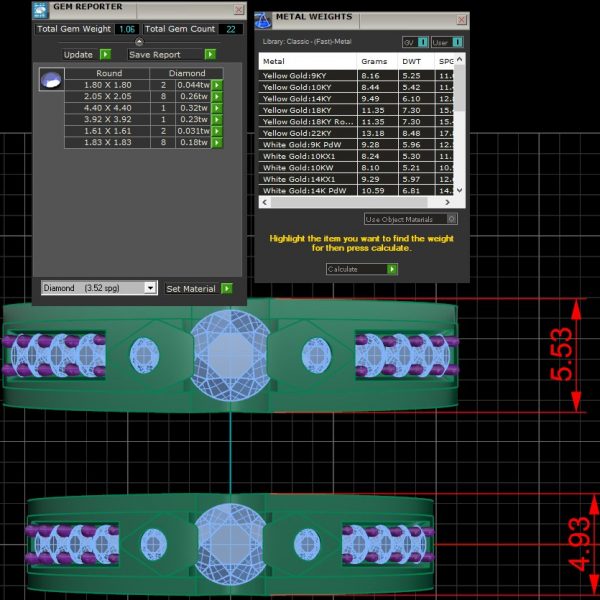600x600 pixels.
Task: Close the Metal Weights panel
Action: click(x=462, y=20)
